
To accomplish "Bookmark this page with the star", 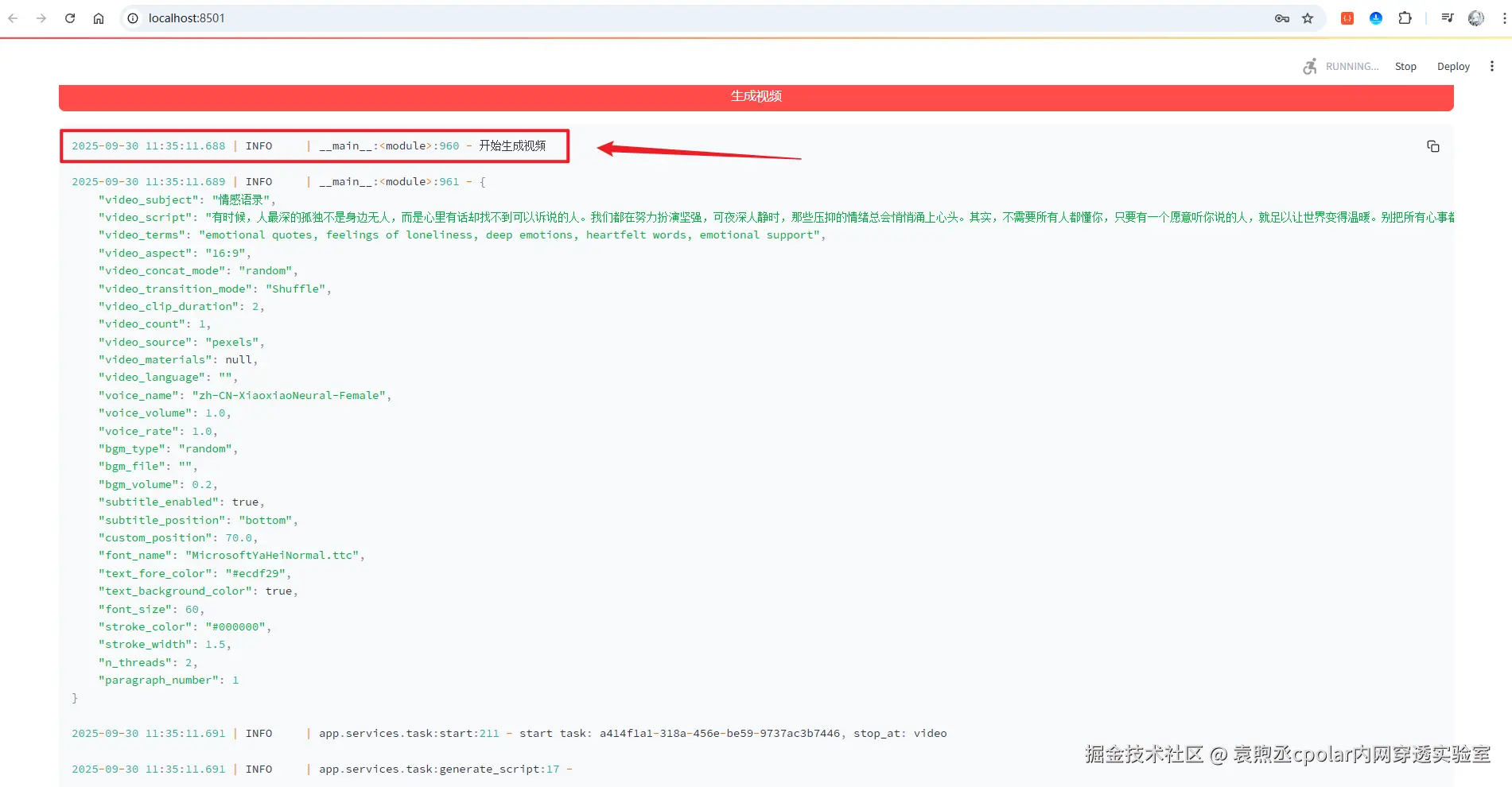I will [1308, 18].
